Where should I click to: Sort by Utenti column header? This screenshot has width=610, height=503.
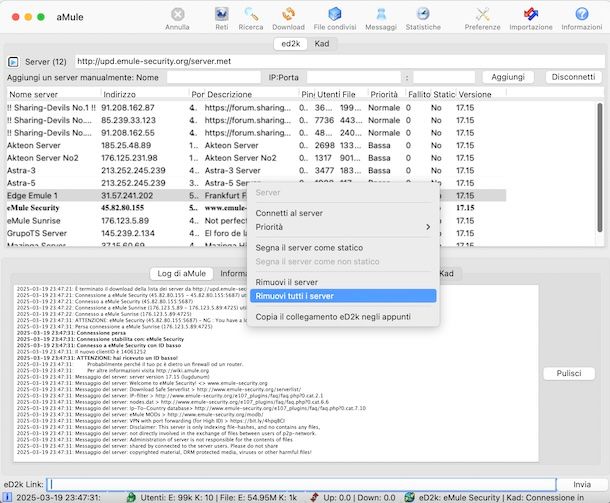(x=328, y=95)
